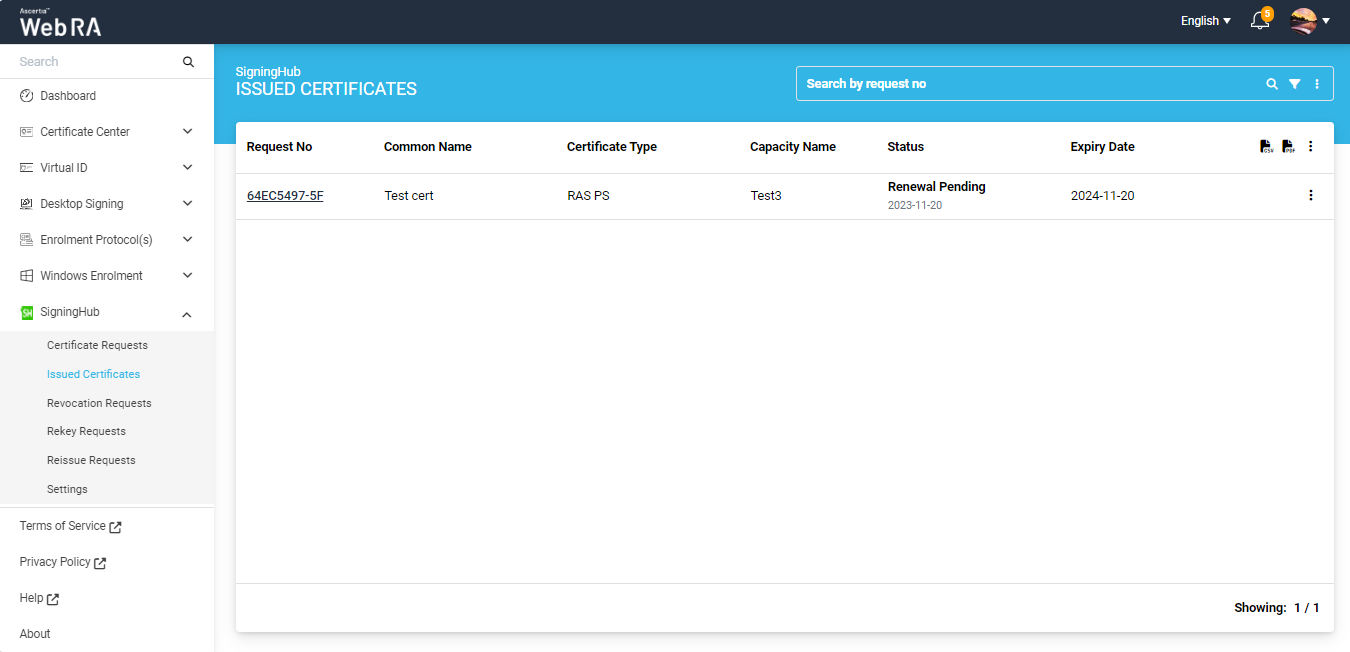The image size is (1350, 652).
Task: Open search bar more options menu
Action: tap(1316, 84)
